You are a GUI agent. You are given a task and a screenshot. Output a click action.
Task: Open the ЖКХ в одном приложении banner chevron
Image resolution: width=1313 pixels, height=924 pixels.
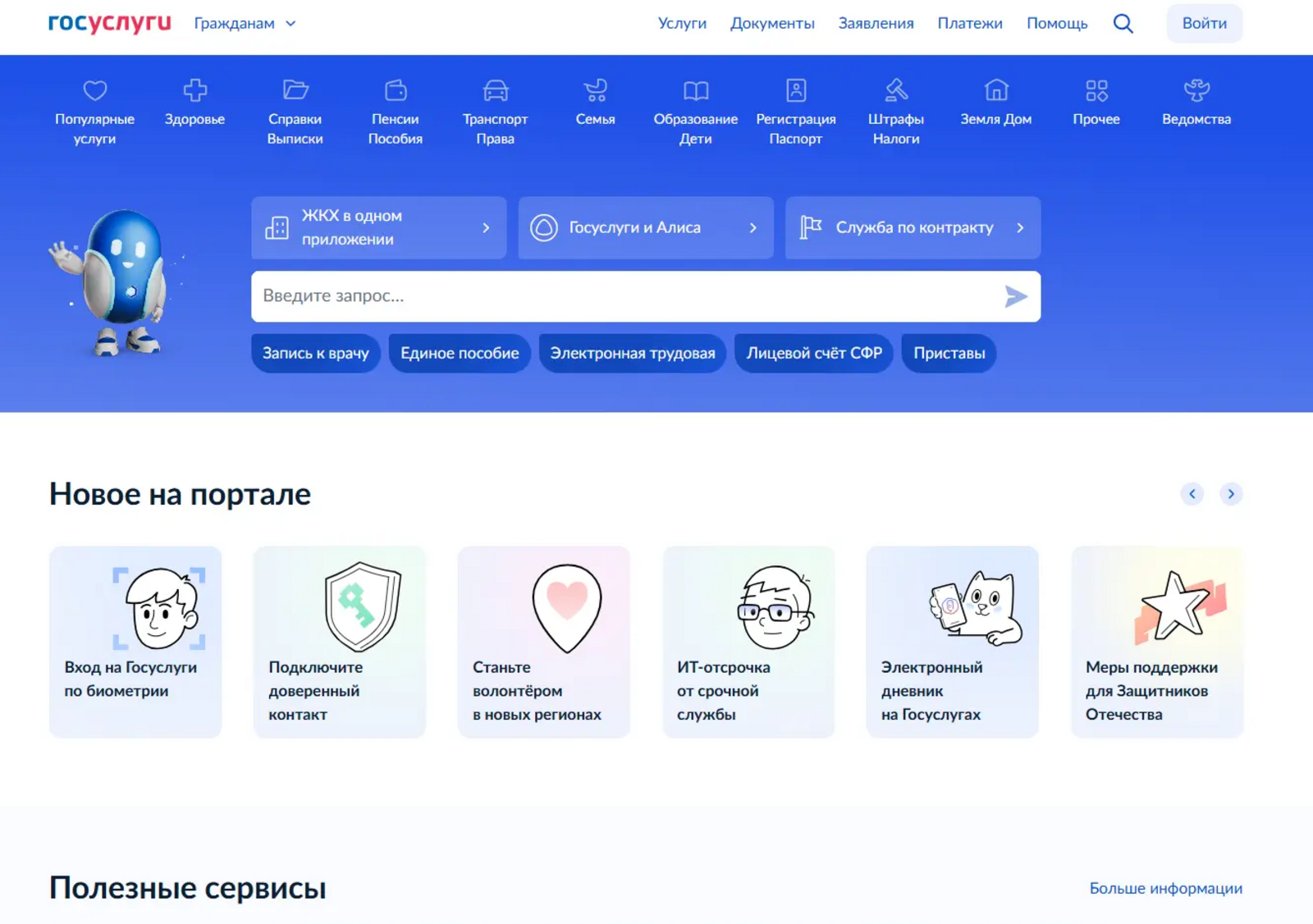487,228
